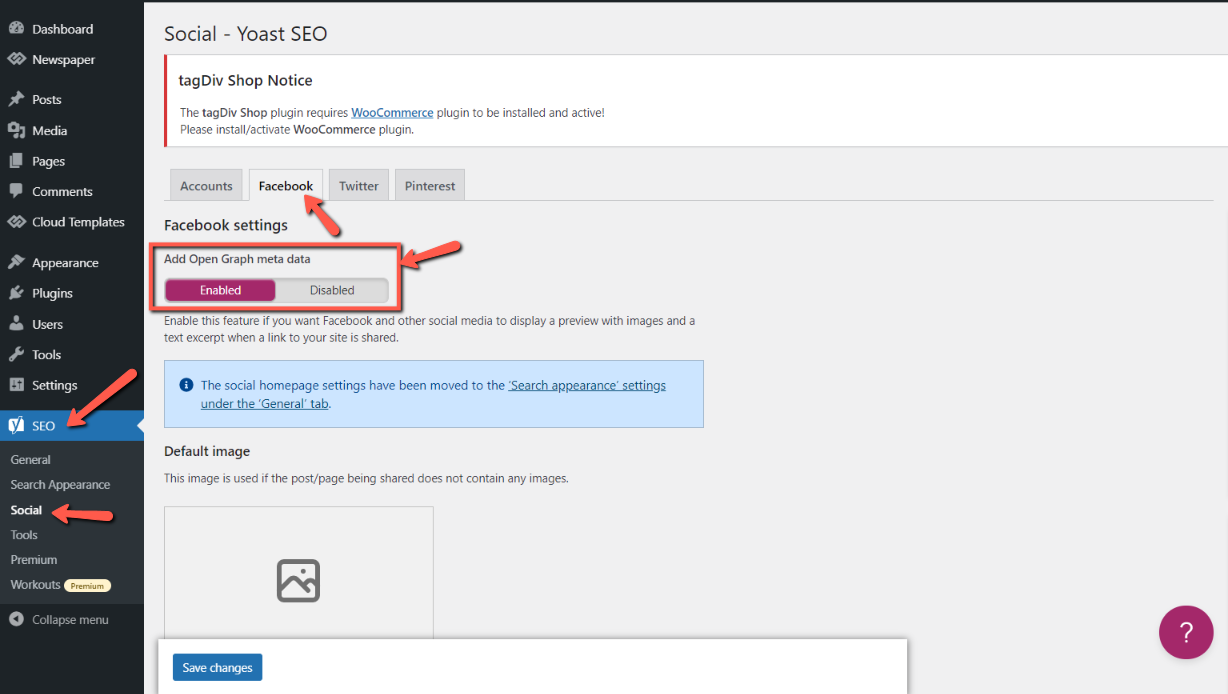Click the 'Facebook settings' heading
Image resolution: width=1228 pixels, height=694 pixels.
click(226, 225)
